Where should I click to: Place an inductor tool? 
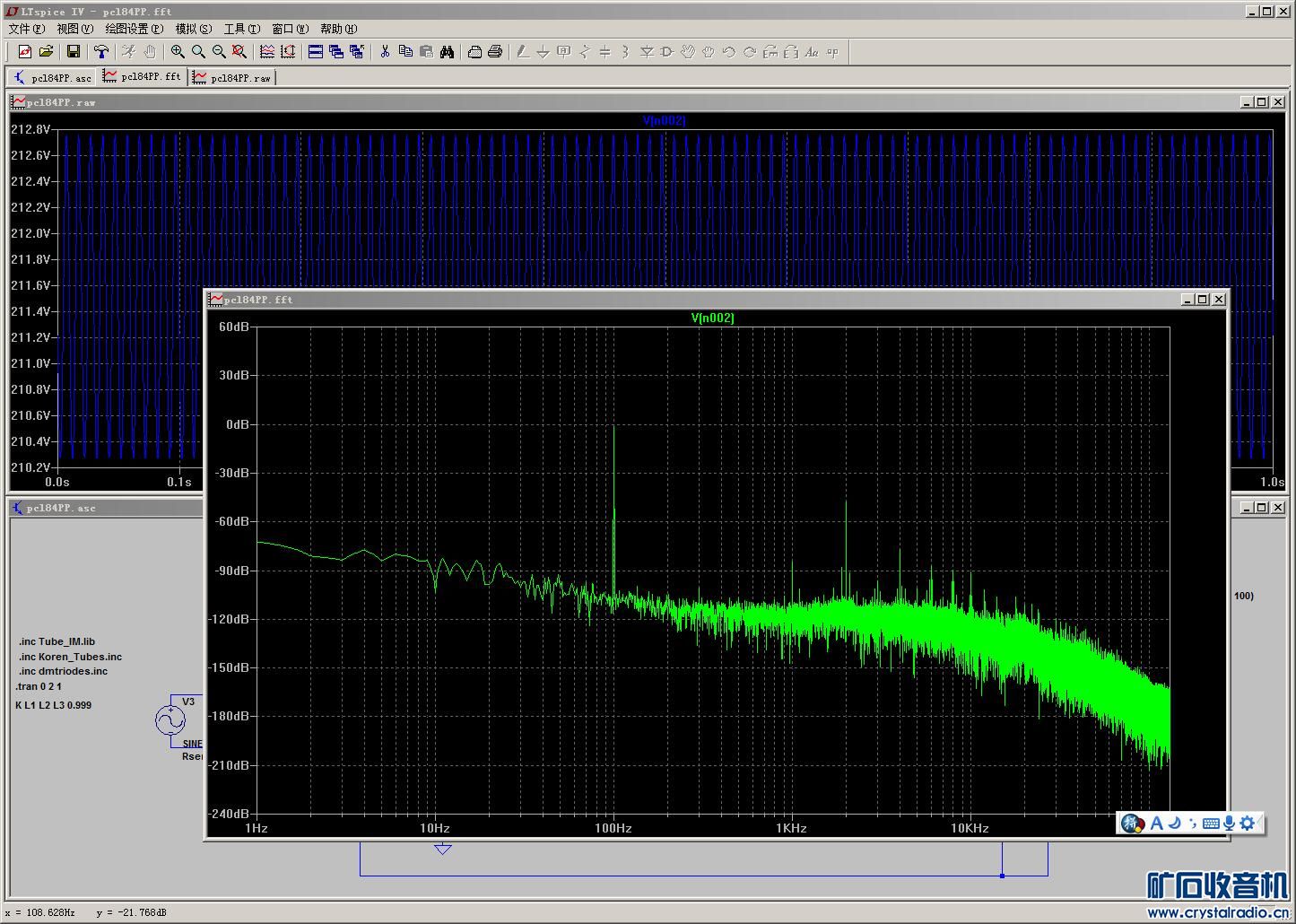[626, 52]
